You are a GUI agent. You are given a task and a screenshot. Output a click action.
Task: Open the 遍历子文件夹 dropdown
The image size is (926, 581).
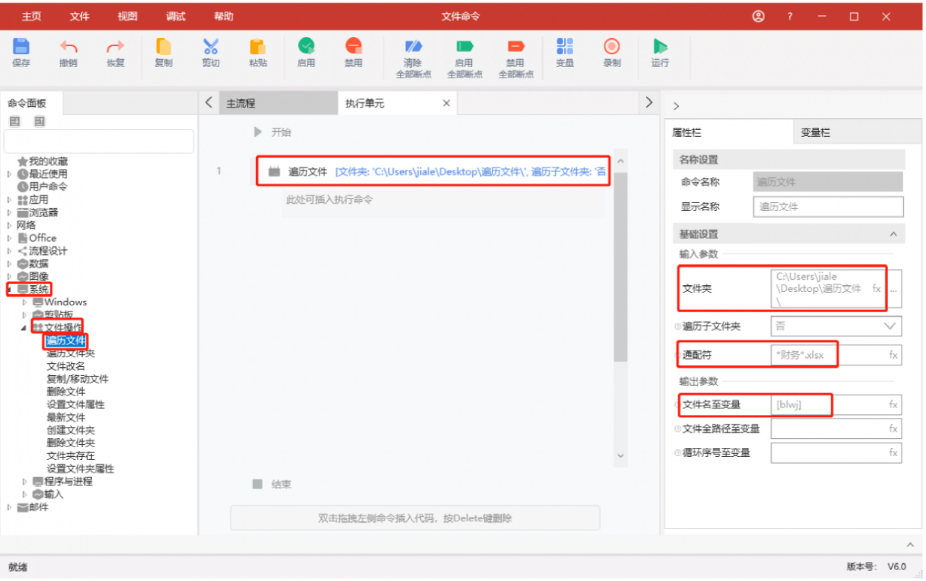pos(889,326)
